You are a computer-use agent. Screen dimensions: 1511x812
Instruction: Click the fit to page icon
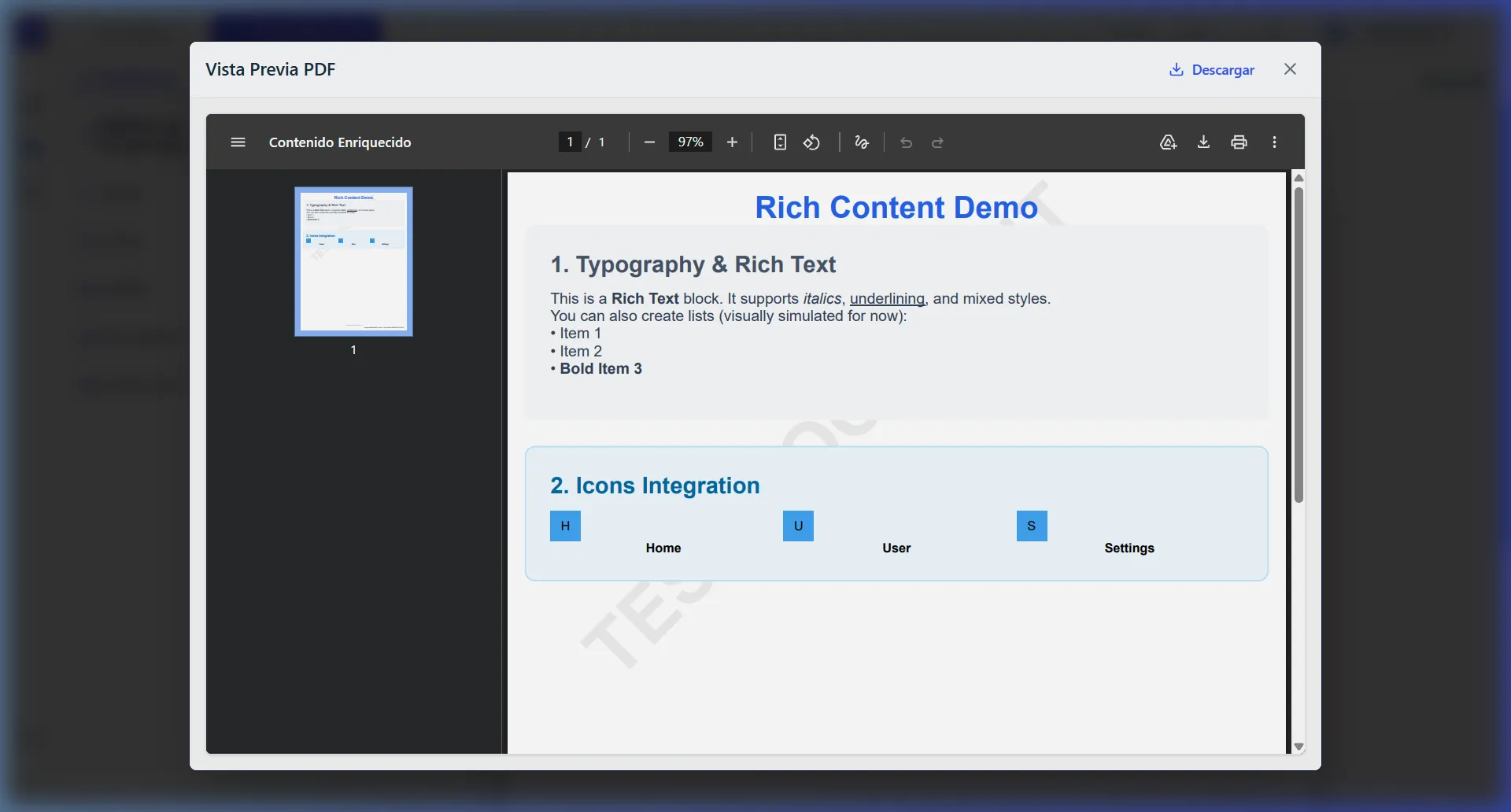point(780,142)
